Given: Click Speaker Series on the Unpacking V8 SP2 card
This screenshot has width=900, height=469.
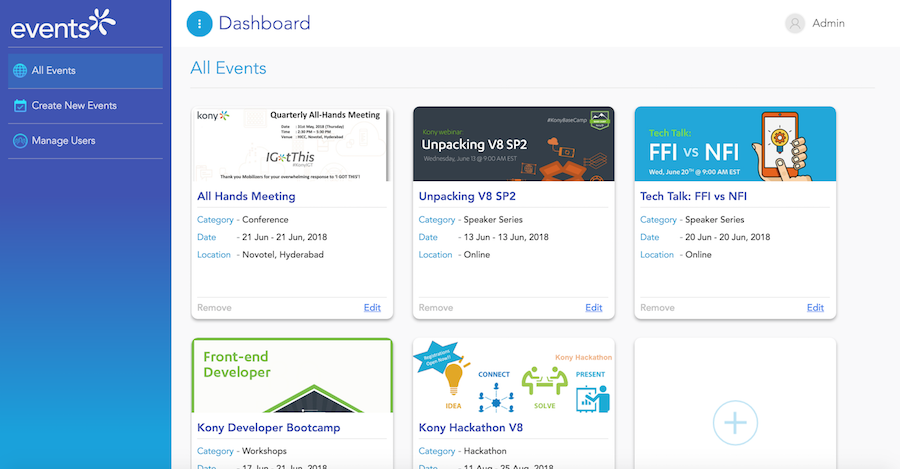Looking at the screenshot, I should click(493, 220).
